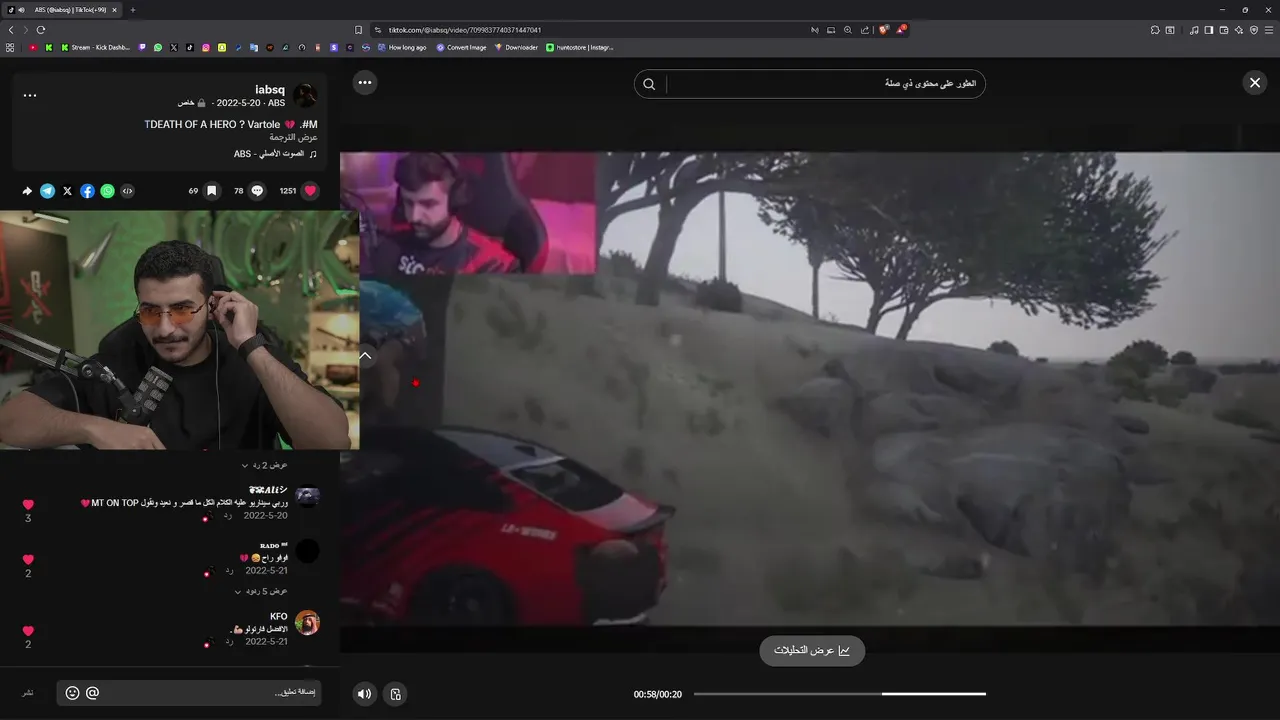
Task: Open the browser hamburger menu
Action: point(1270,30)
